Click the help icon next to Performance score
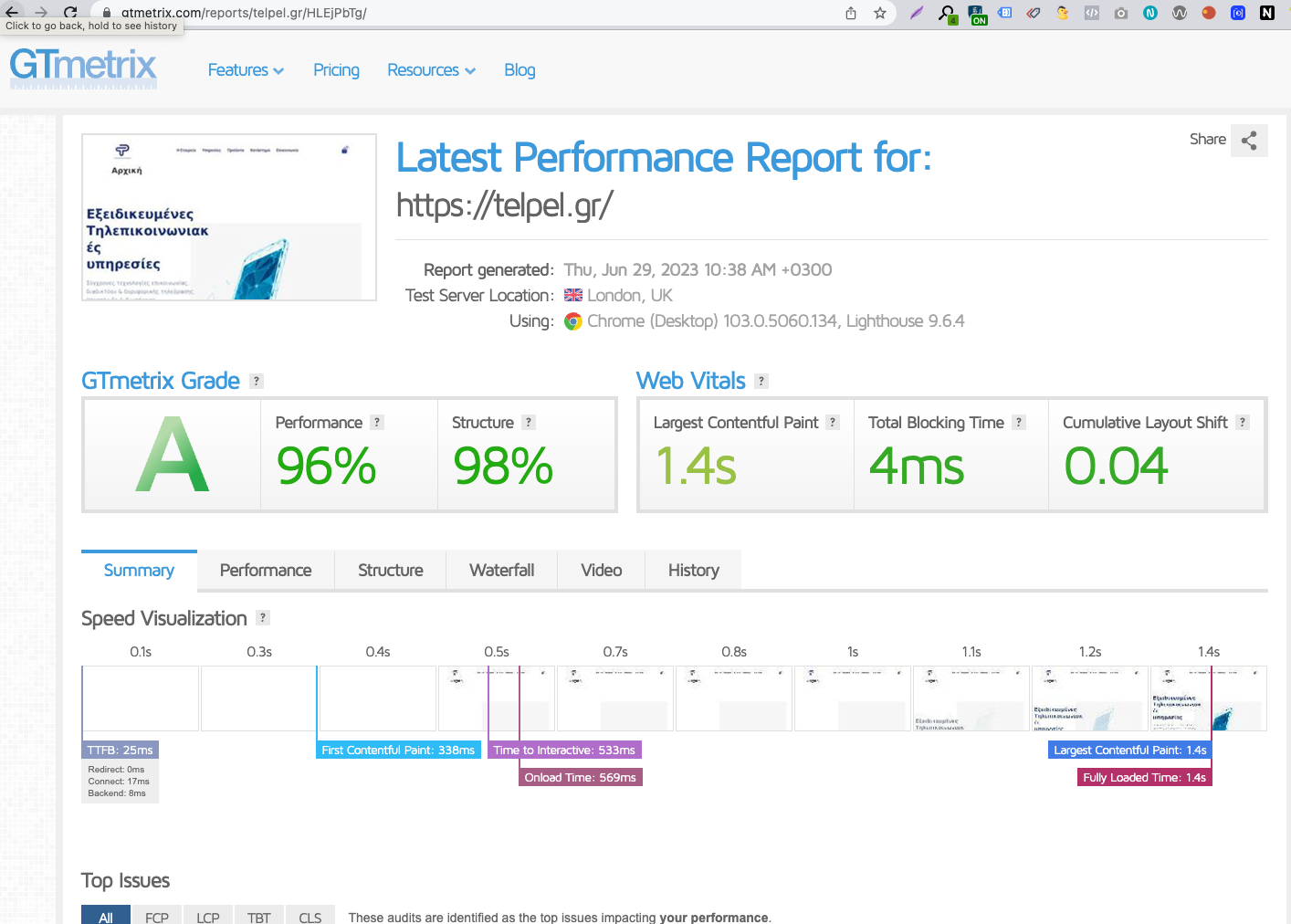 click(377, 423)
